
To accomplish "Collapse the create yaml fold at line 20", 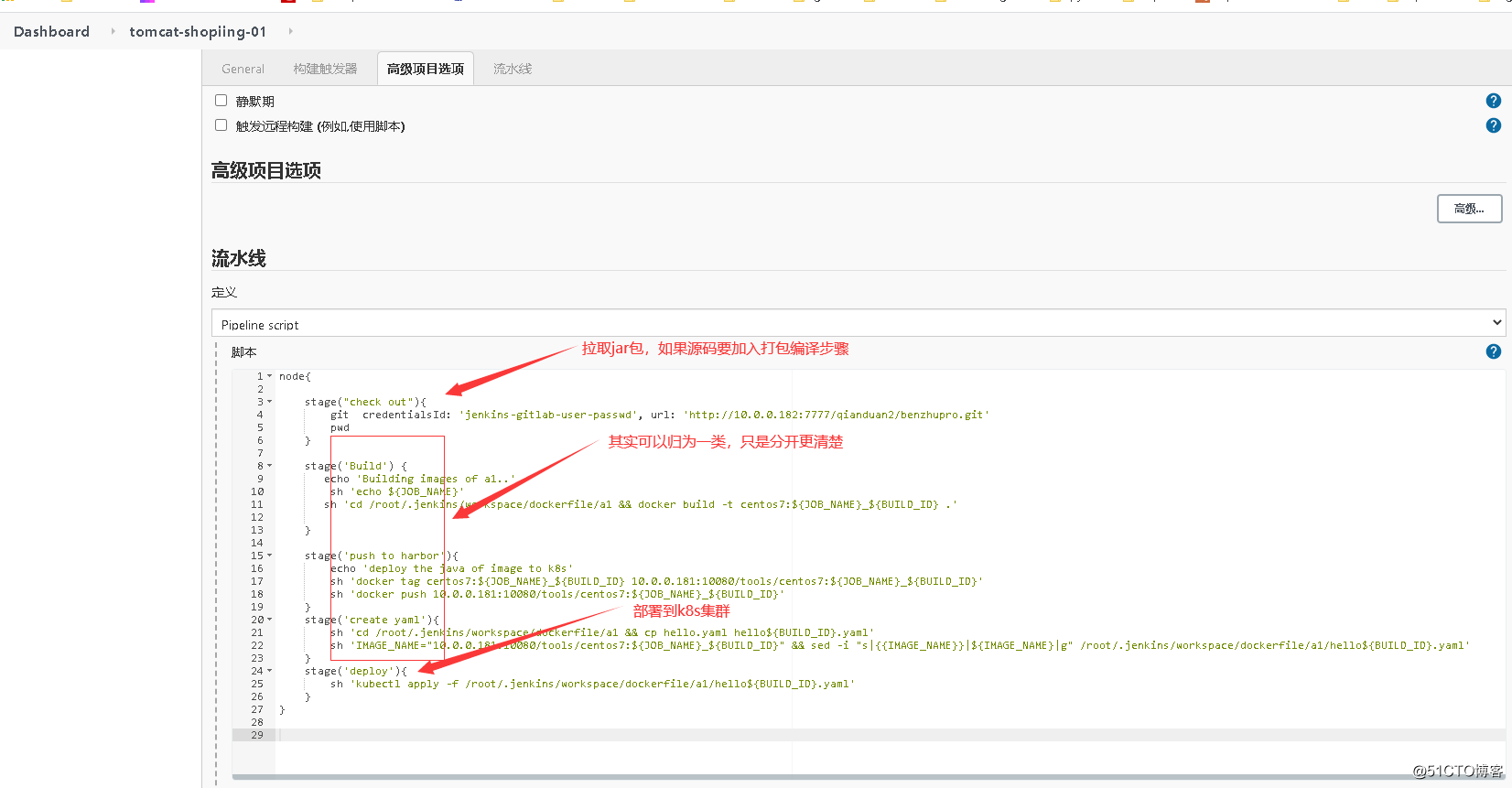I will coord(269,620).
